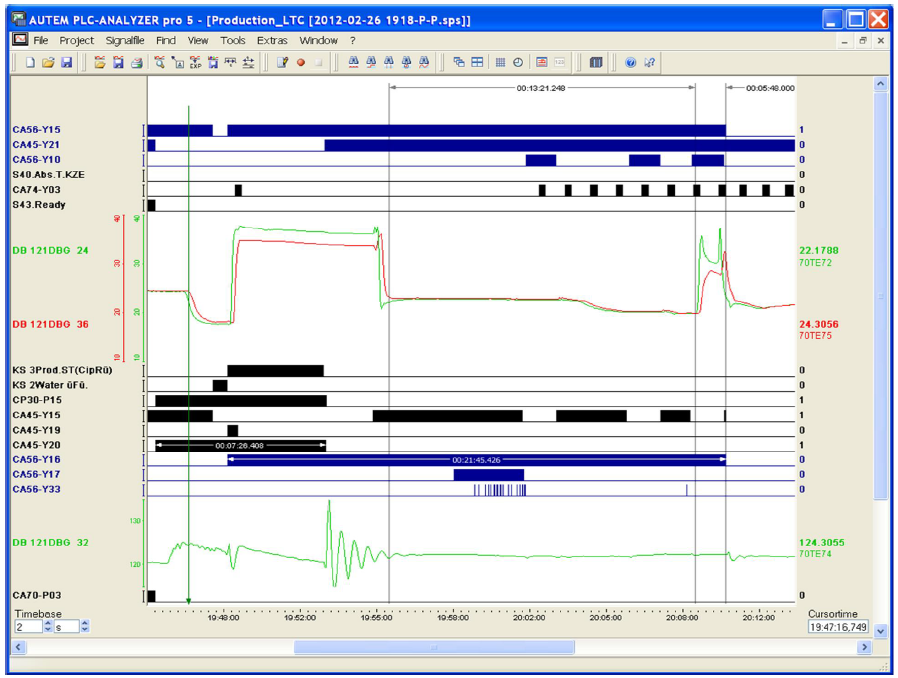Open a signal file via toolbar icon
Image resolution: width=898 pixels, height=678 pixels.
[x=100, y=62]
